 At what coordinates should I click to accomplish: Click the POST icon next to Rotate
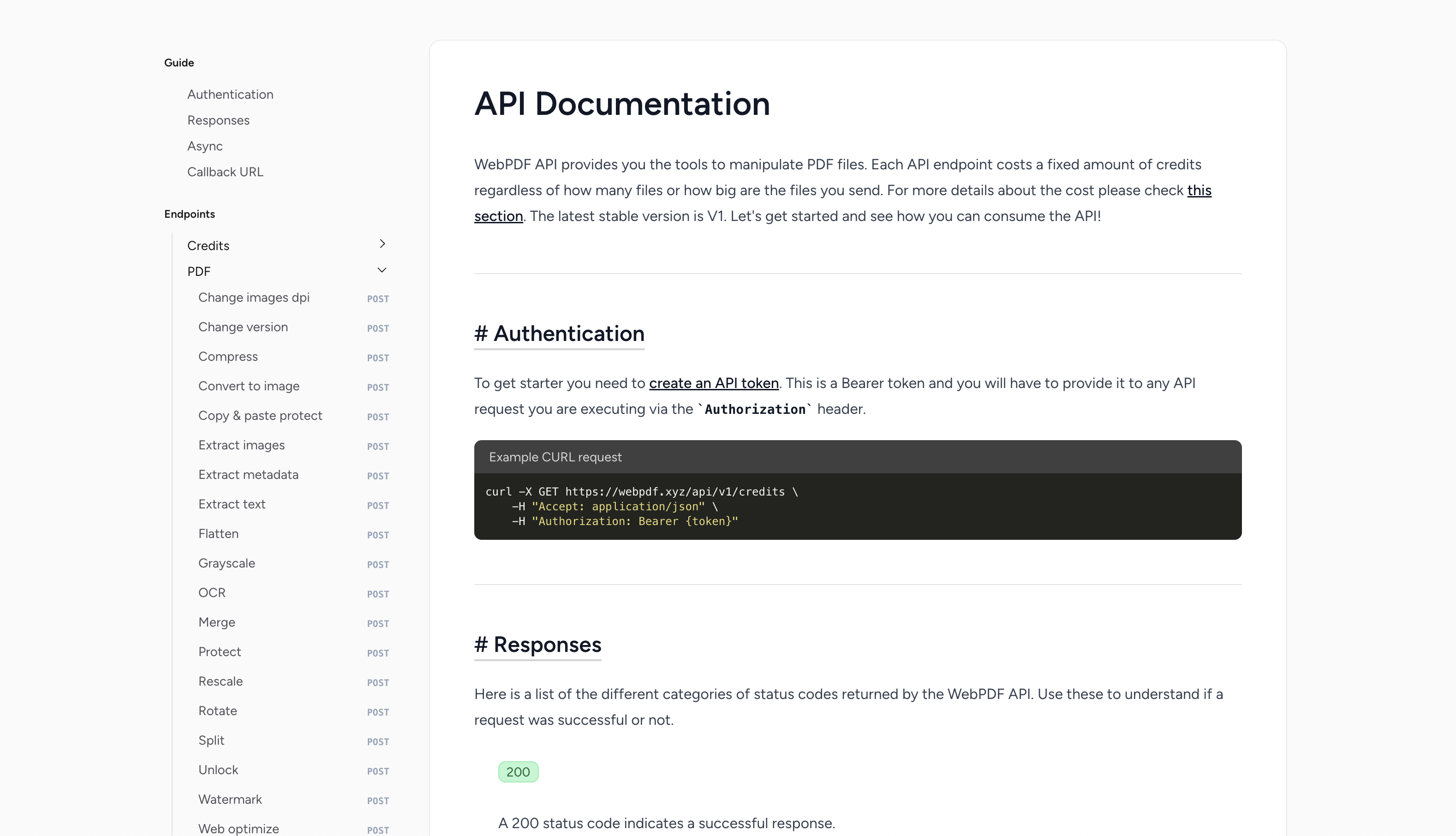[x=377, y=712]
